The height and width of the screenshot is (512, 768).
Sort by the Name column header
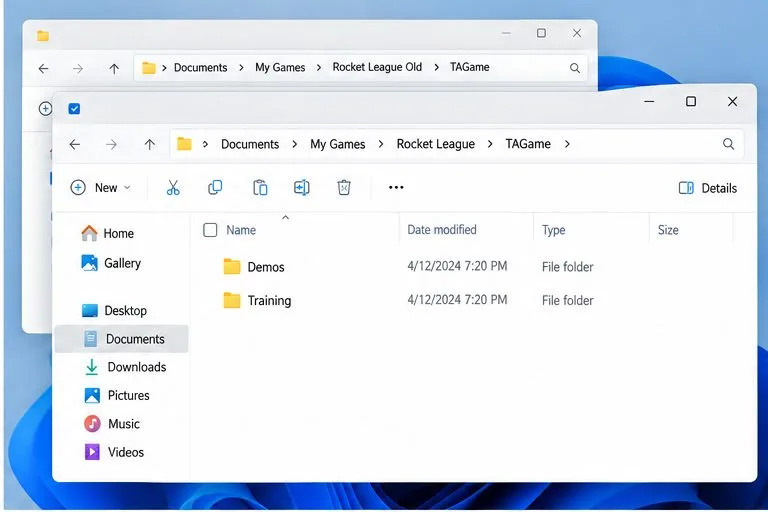click(x=241, y=230)
